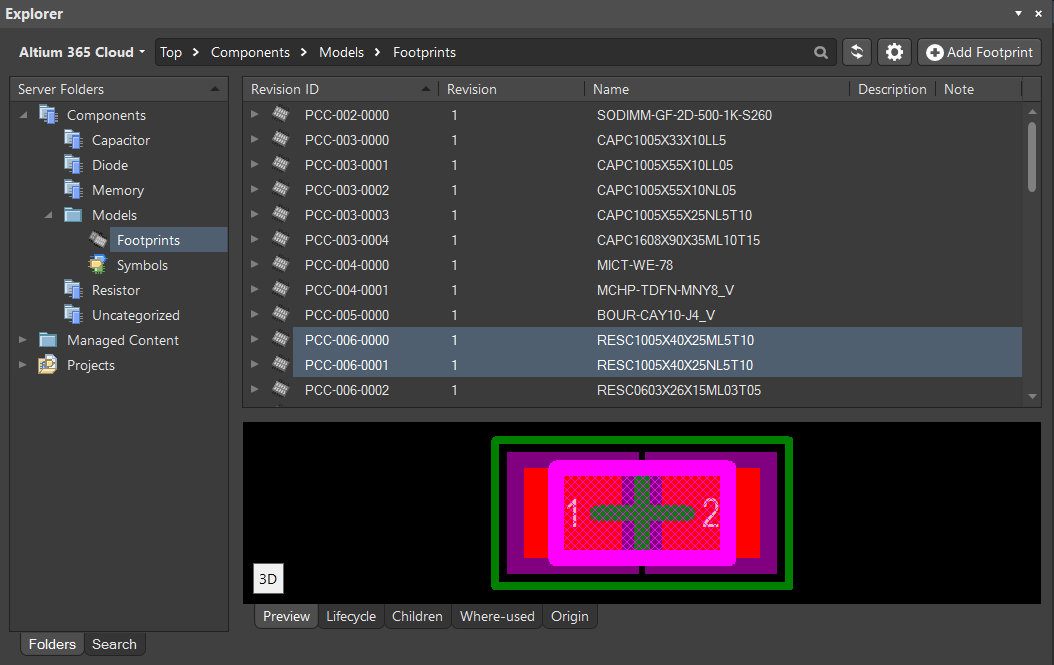Screen dimensions: 1054x665
Task: Navigate to Top in the breadcrumb
Action: click(x=171, y=52)
